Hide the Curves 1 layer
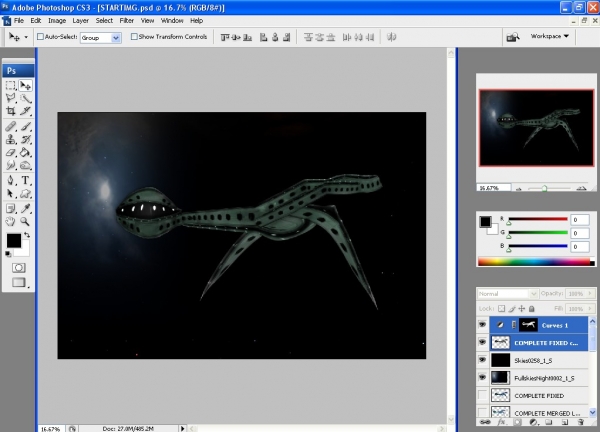 point(483,325)
